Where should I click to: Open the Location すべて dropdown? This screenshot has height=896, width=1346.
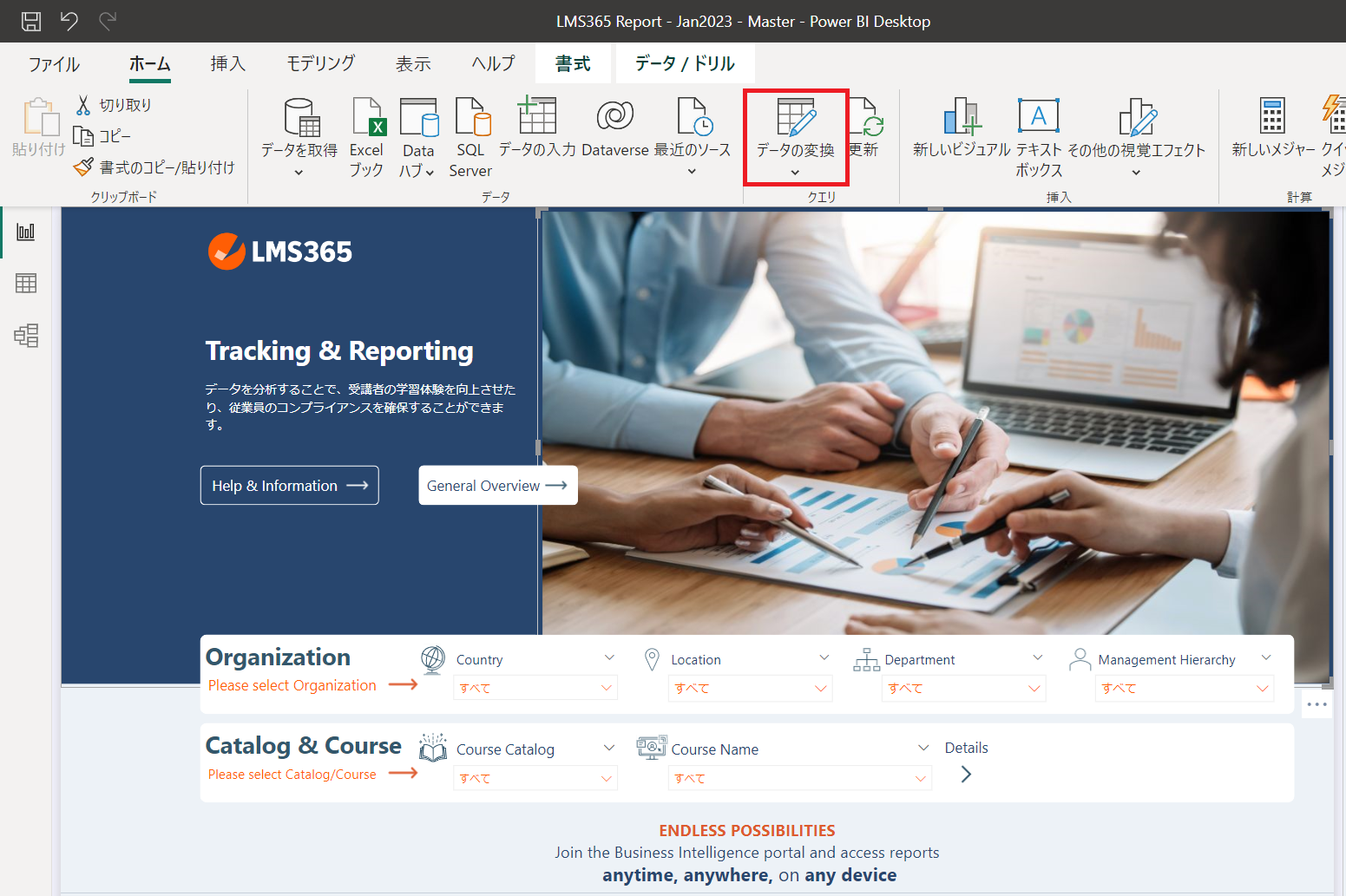point(751,688)
